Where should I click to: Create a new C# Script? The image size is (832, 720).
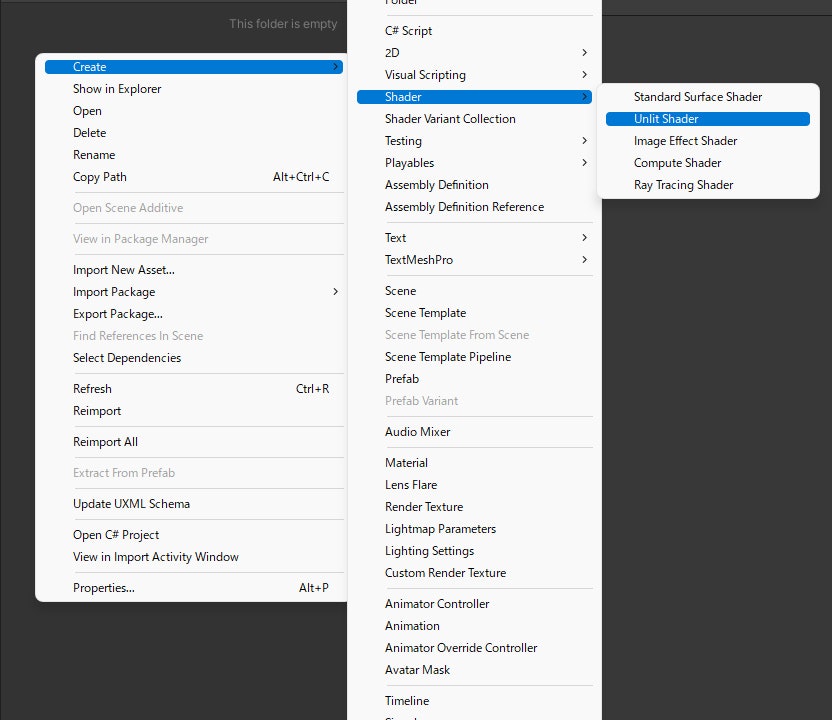[x=474, y=31]
